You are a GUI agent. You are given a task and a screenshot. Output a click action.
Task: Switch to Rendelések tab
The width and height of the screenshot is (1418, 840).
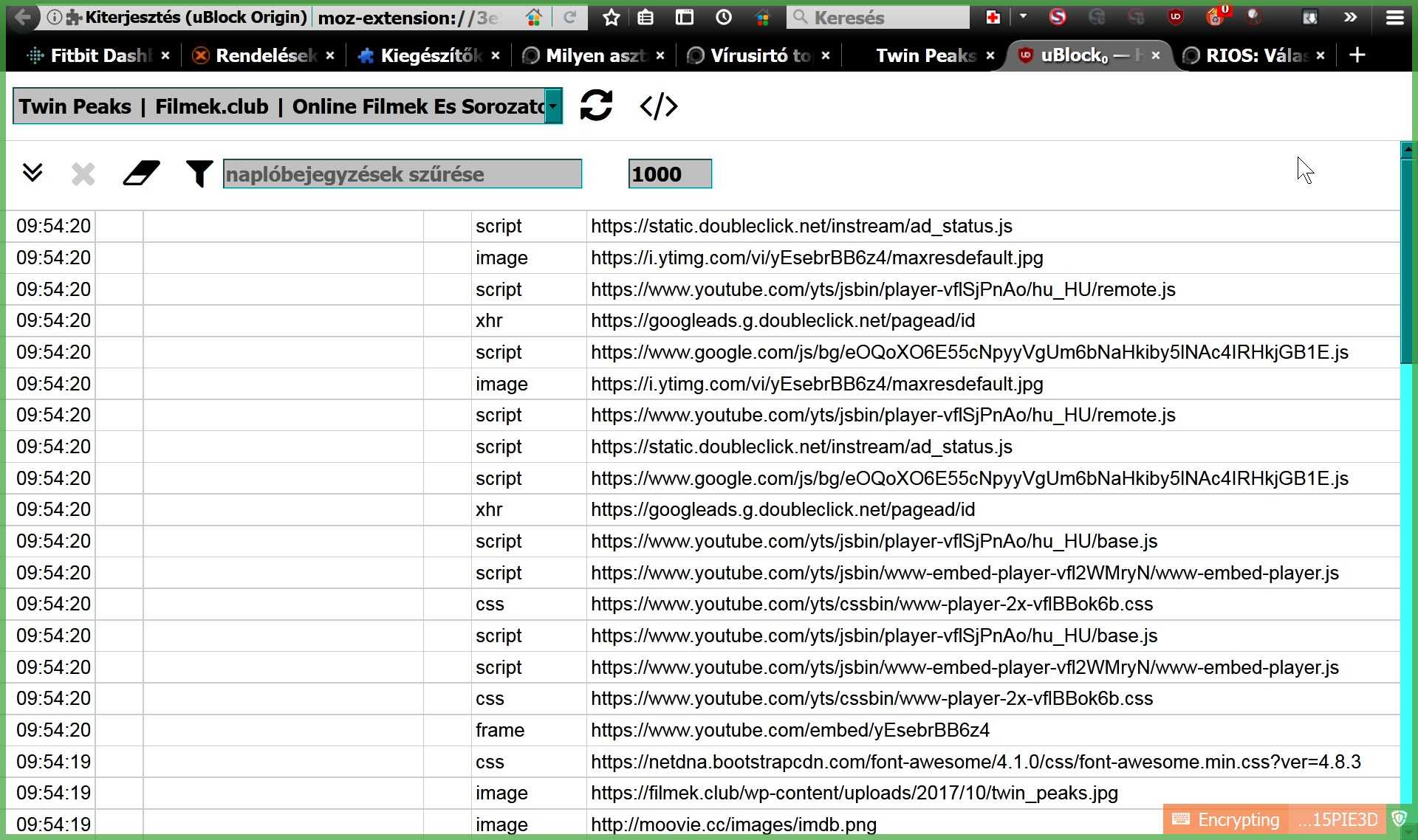click(x=254, y=55)
